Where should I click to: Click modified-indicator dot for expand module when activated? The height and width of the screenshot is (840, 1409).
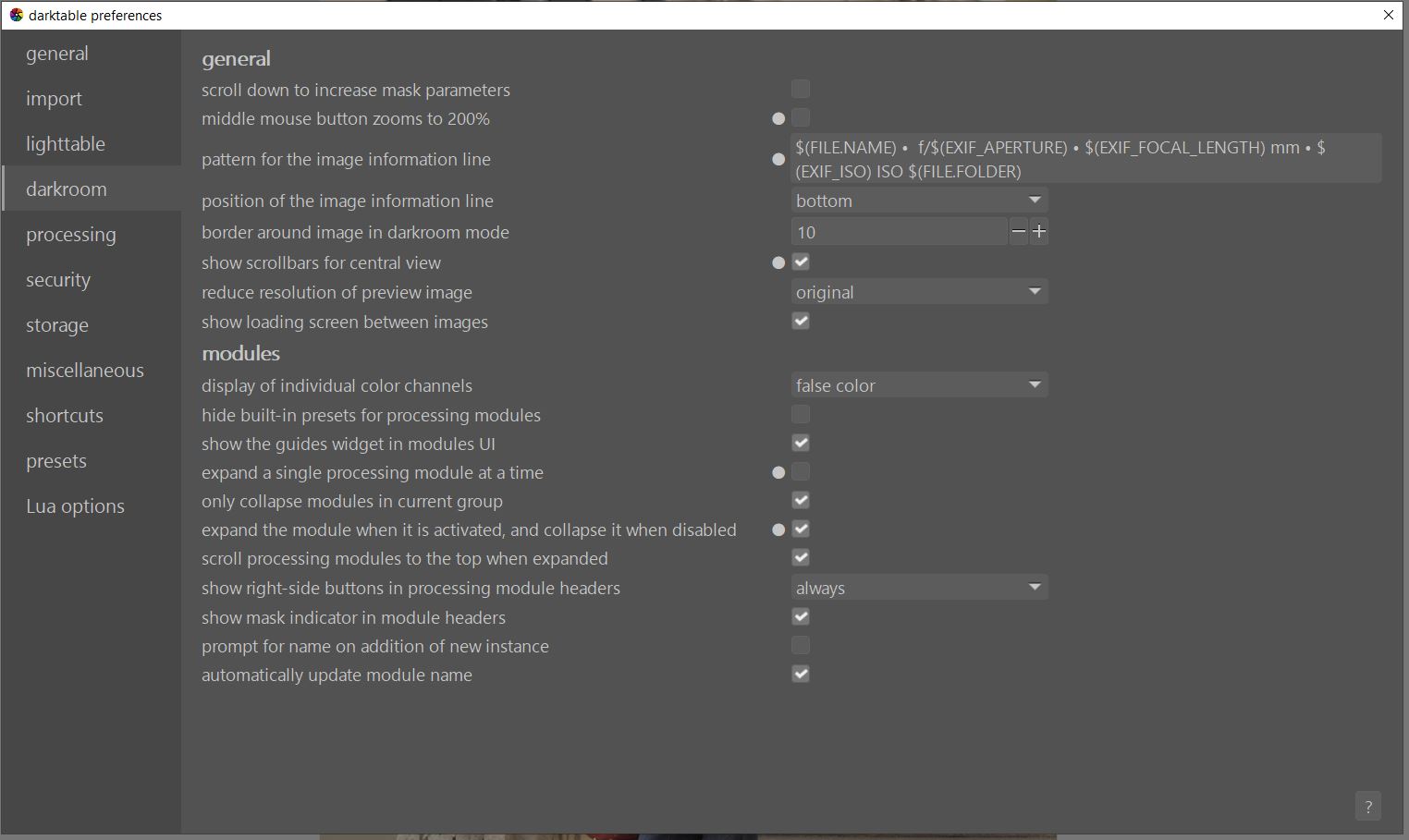(x=778, y=530)
